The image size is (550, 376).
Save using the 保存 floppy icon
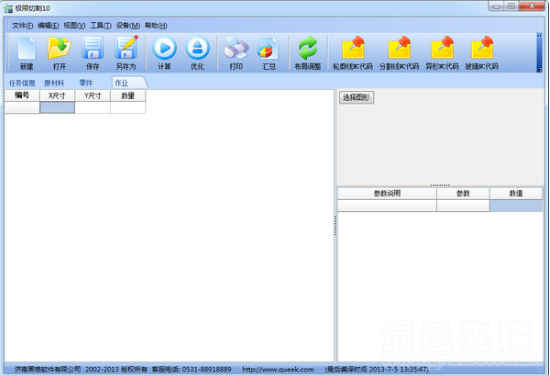93,53
